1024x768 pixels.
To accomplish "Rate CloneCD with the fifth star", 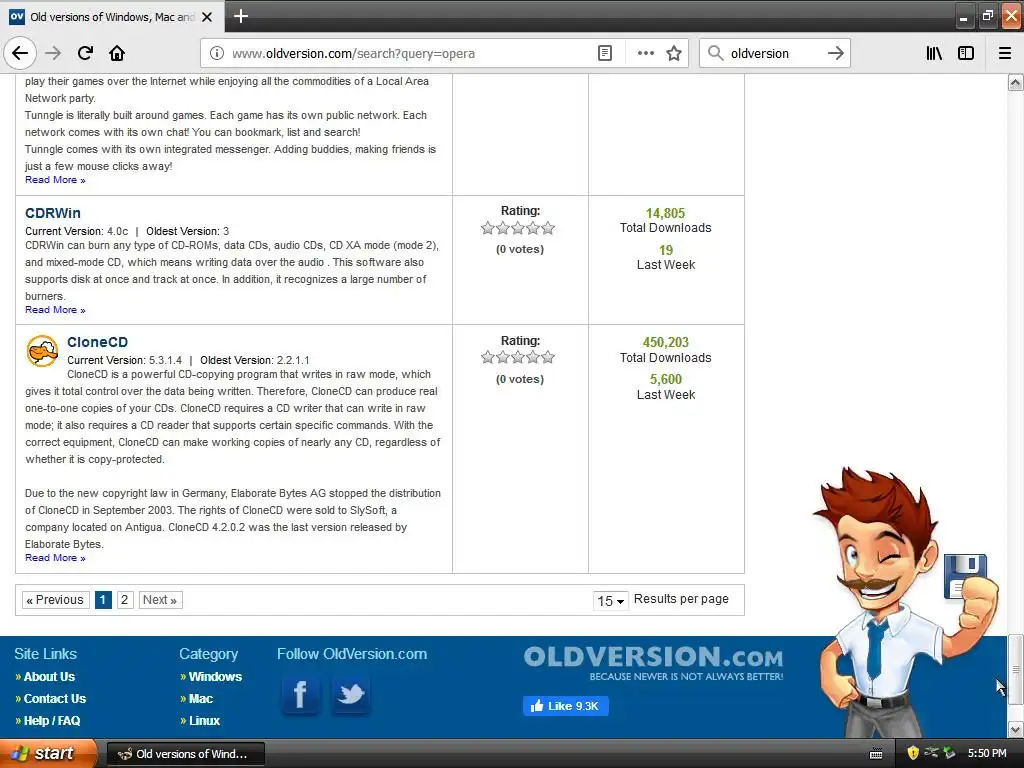I will click(548, 357).
